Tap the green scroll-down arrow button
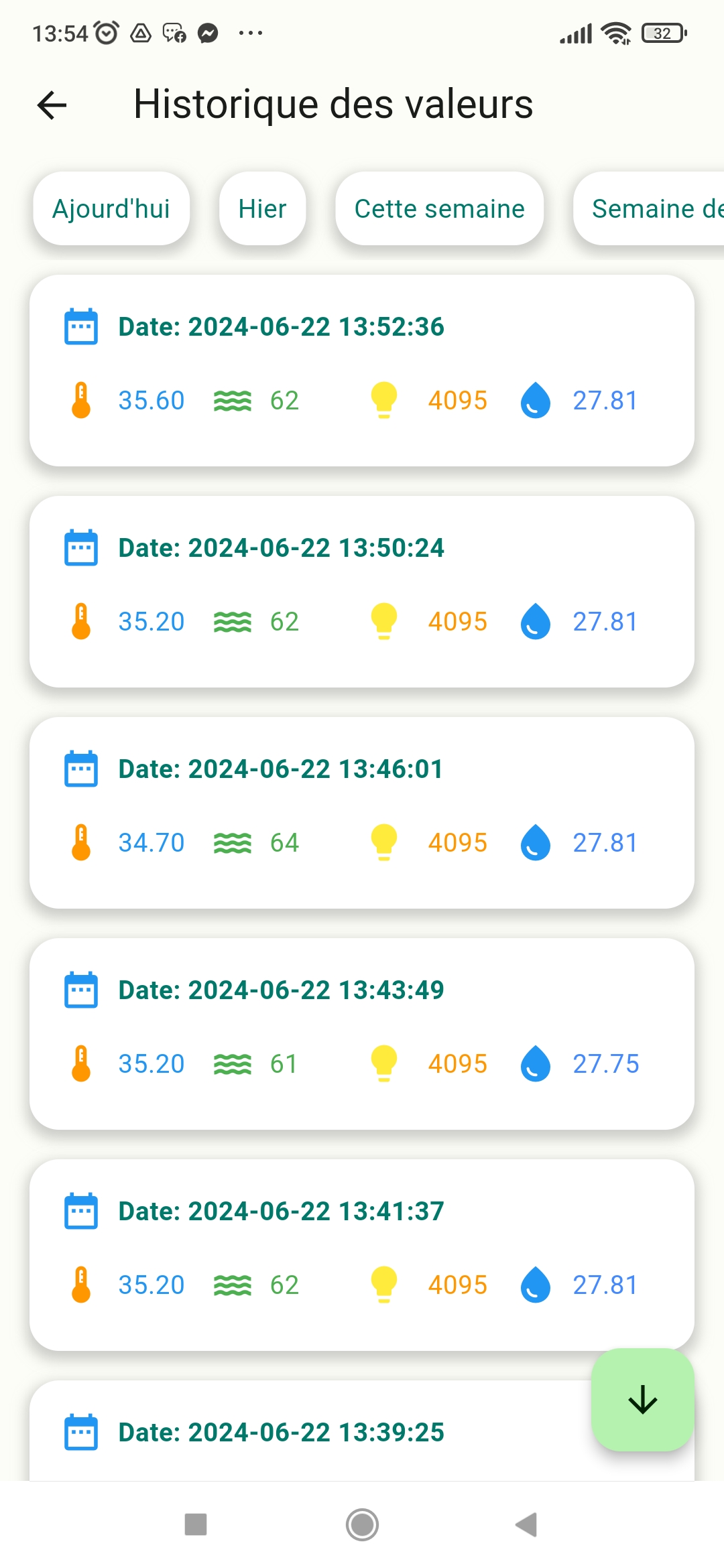The height and width of the screenshot is (1568, 724). point(642,1400)
